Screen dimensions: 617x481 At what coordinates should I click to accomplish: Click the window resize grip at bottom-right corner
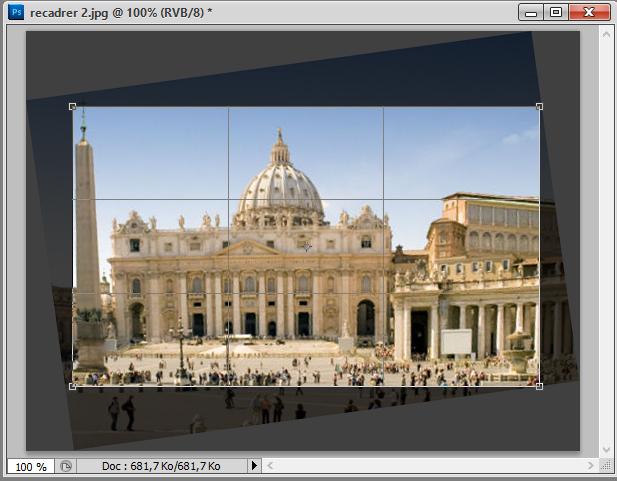[607, 467]
